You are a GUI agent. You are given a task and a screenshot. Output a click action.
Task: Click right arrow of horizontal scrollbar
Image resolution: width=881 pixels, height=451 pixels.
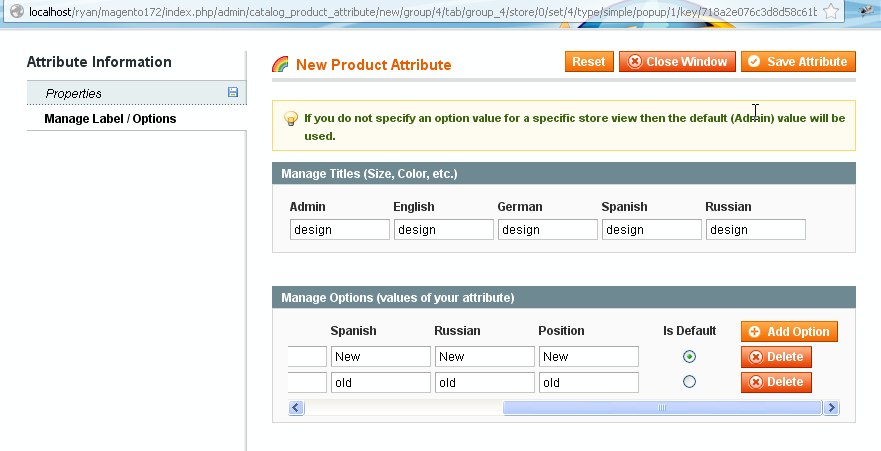click(832, 407)
